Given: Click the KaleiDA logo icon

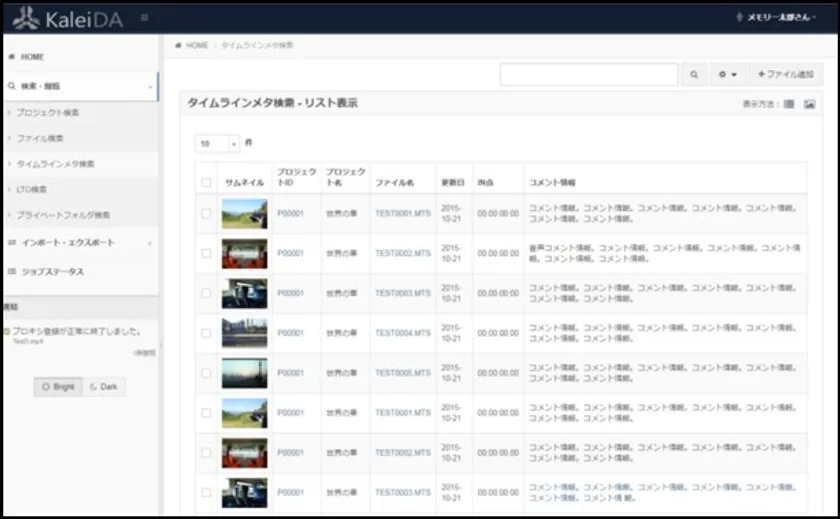Looking at the screenshot, I should point(27,17).
